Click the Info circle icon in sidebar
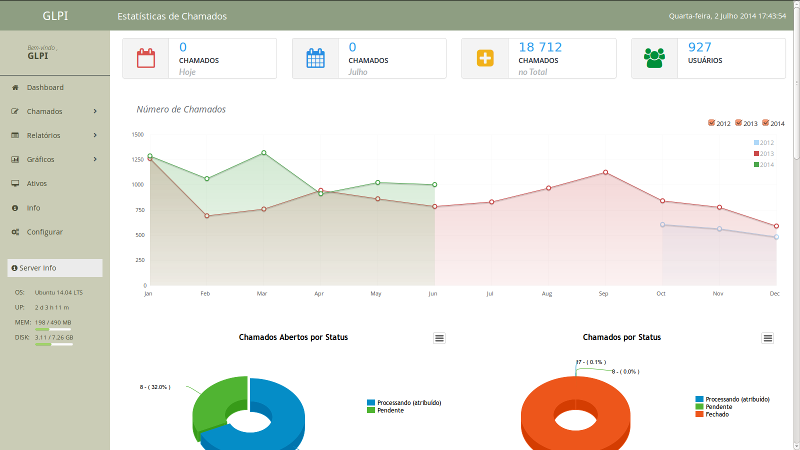The width and height of the screenshot is (800, 450). 15,208
